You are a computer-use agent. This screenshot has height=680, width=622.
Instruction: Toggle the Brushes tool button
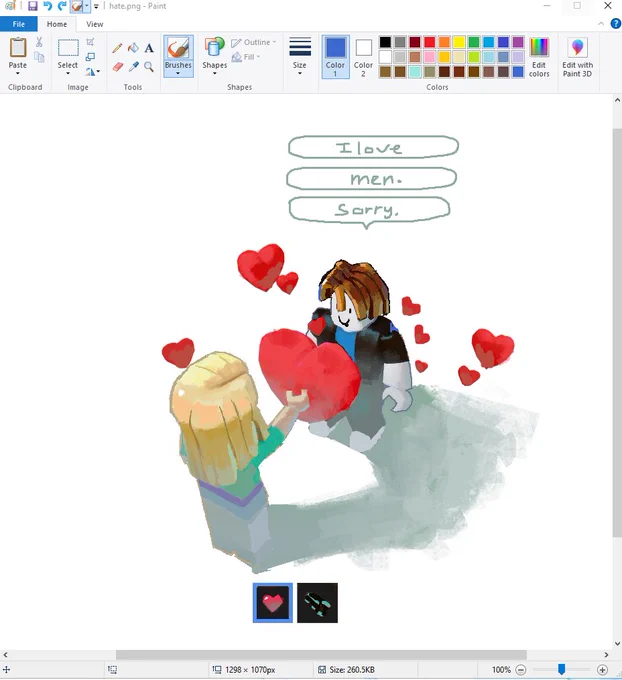pos(178,53)
